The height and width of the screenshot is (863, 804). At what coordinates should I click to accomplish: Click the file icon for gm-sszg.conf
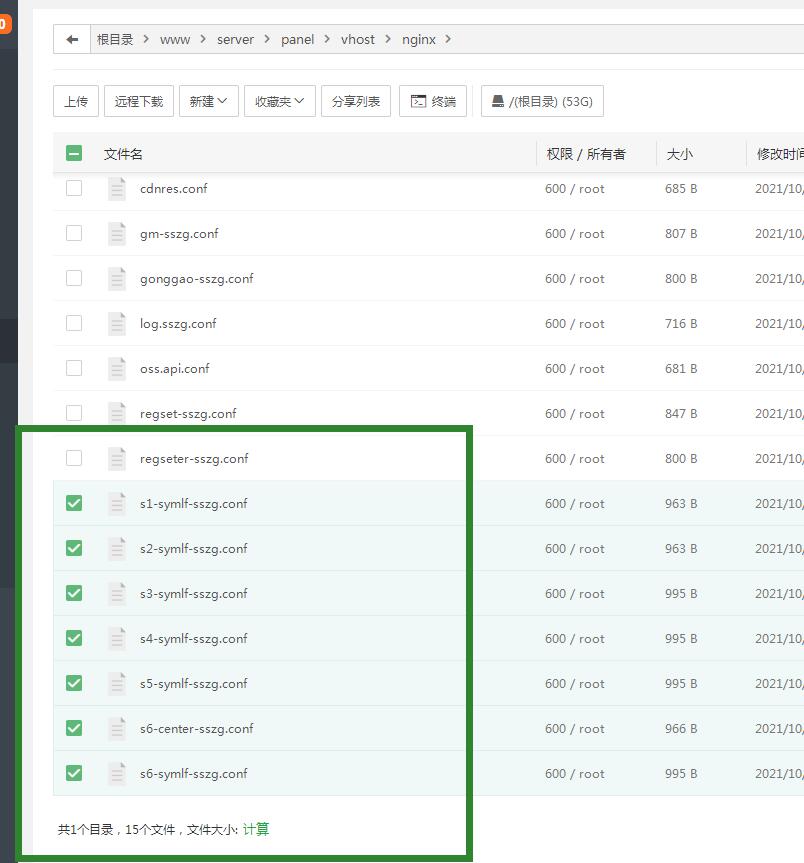click(x=117, y=233)
